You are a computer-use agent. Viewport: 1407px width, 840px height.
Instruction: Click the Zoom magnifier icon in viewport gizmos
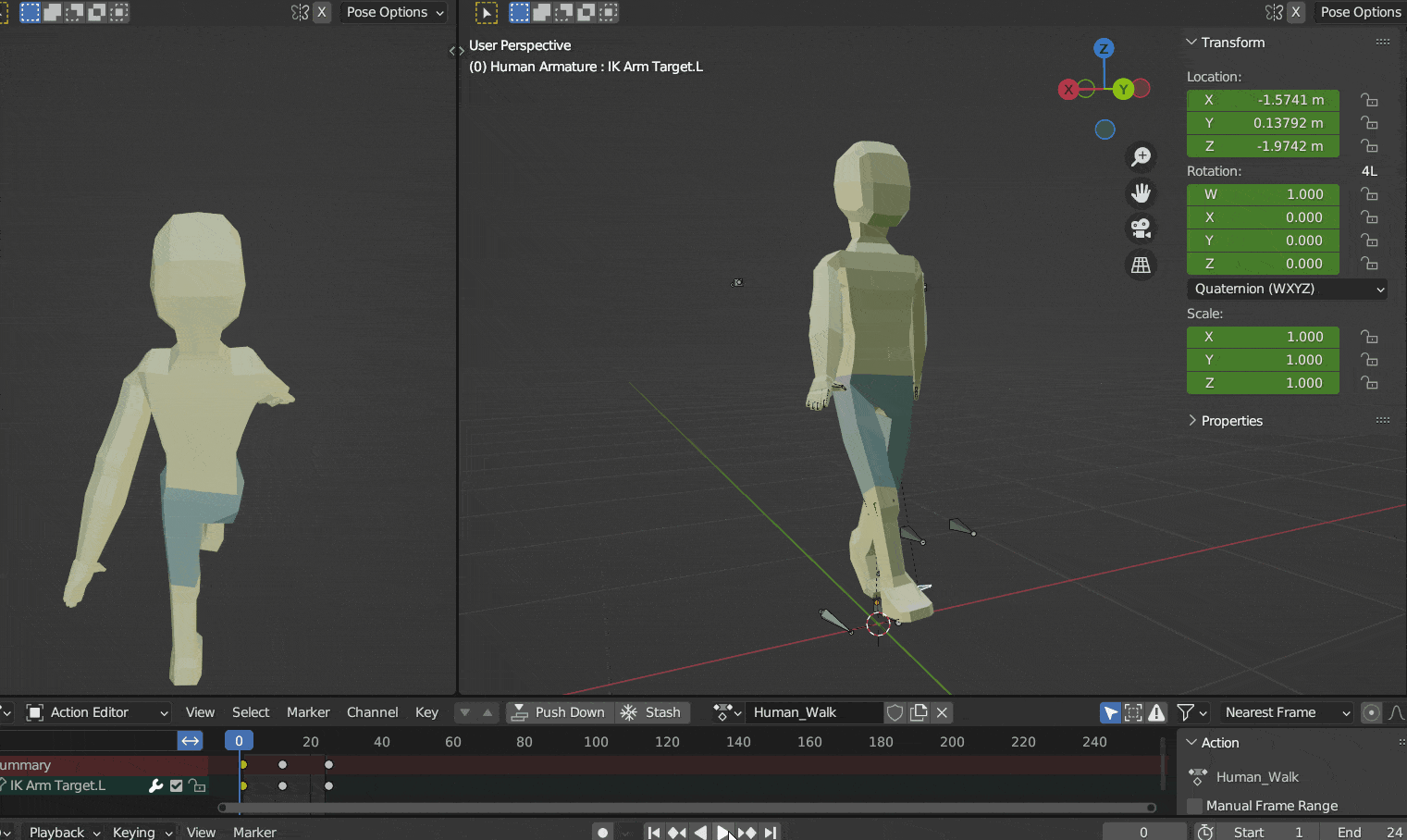pyautogui.click(x=1141, y=156)
